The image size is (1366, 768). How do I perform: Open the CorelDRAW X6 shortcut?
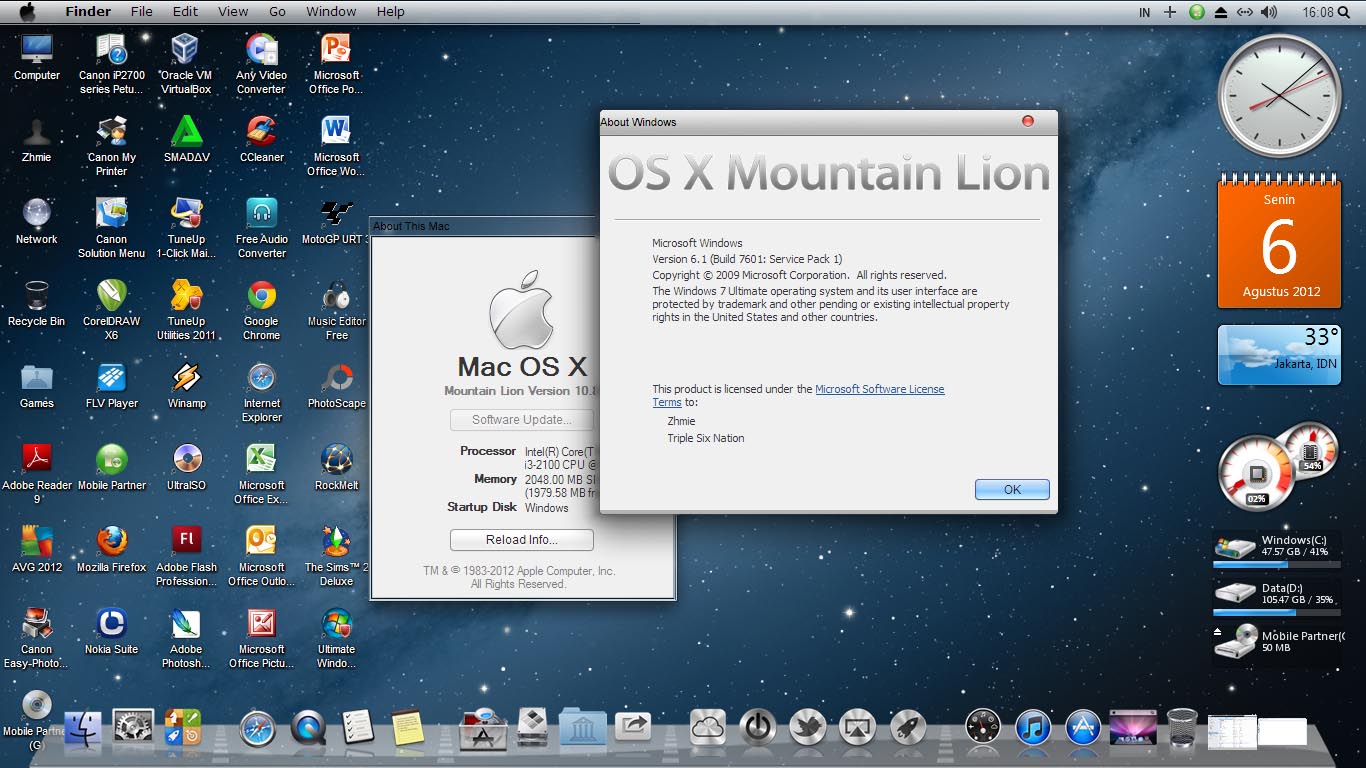112,311
